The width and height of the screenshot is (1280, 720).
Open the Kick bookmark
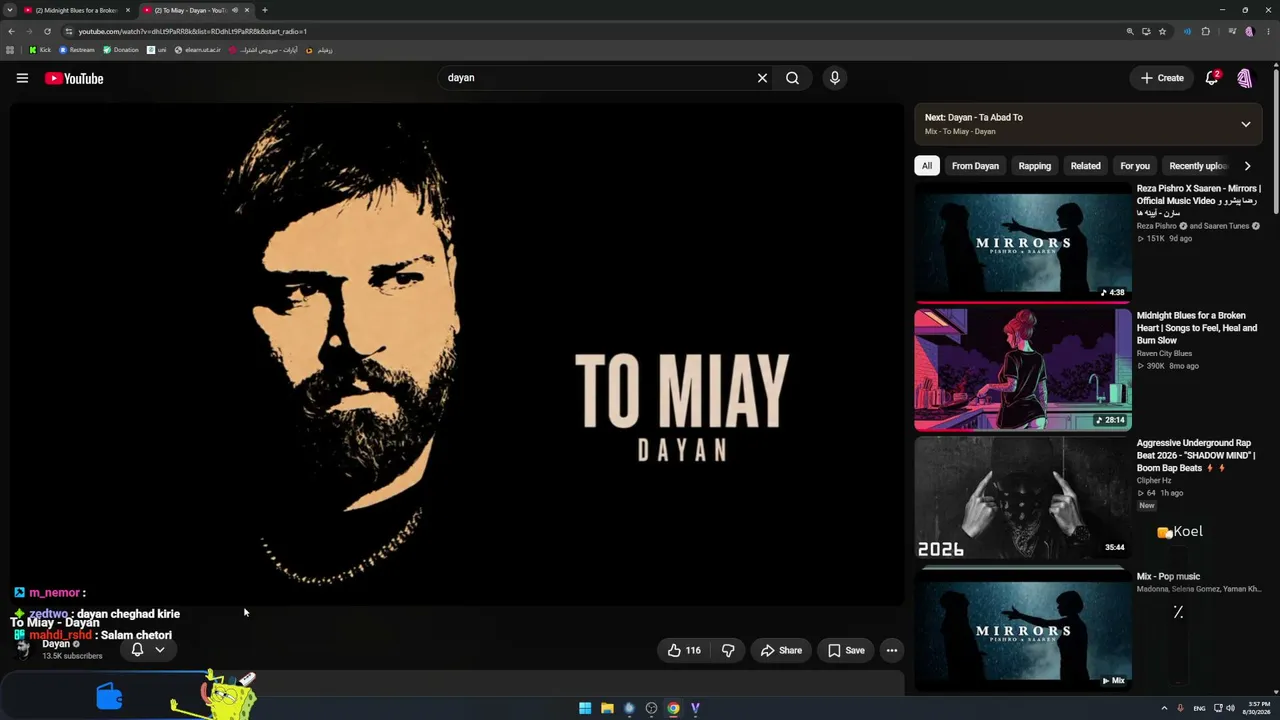click(x=40, y=50)
